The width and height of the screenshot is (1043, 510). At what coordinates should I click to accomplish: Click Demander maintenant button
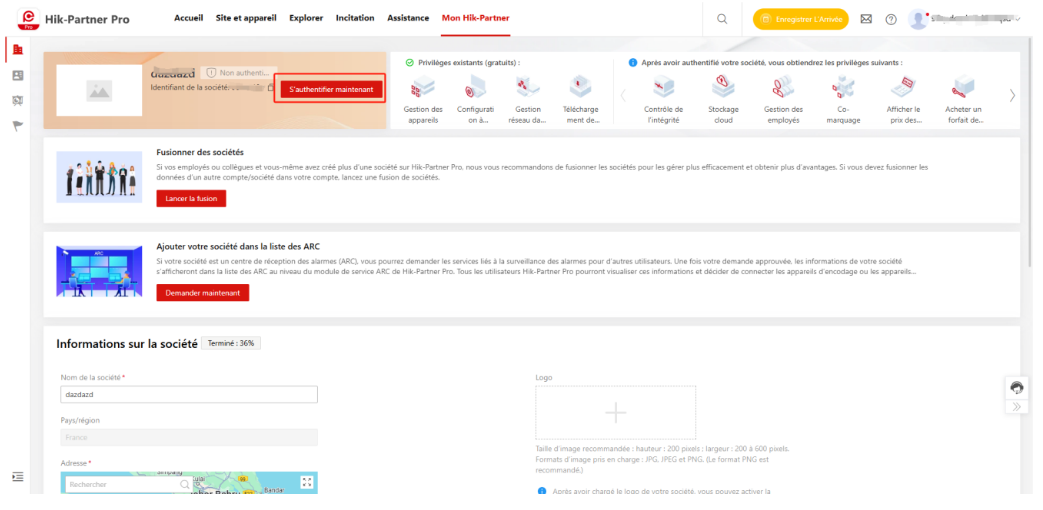tap(203, 293)
